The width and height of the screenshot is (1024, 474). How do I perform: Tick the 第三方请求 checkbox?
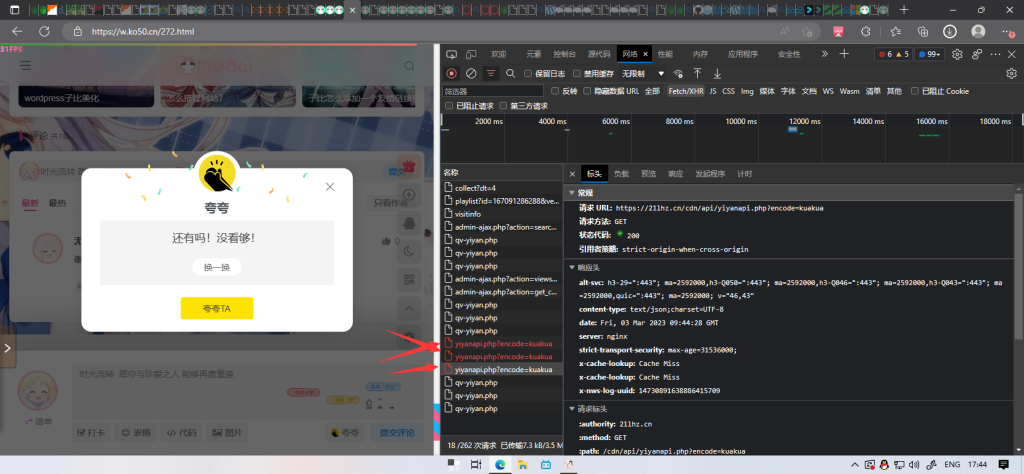pos(503,105)
